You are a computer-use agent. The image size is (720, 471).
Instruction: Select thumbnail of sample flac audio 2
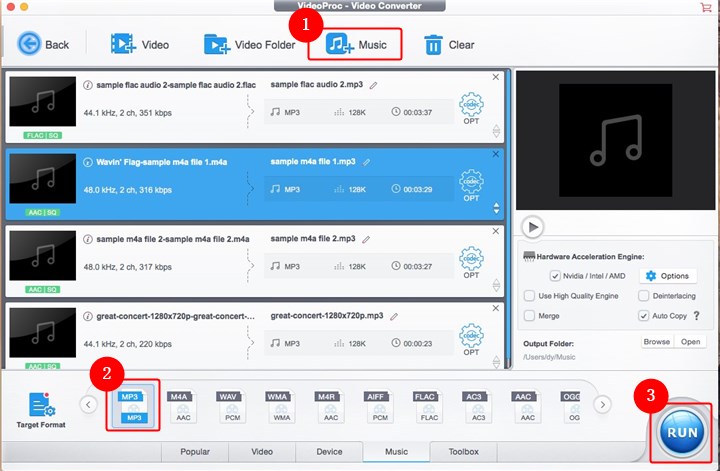(43, 101)
